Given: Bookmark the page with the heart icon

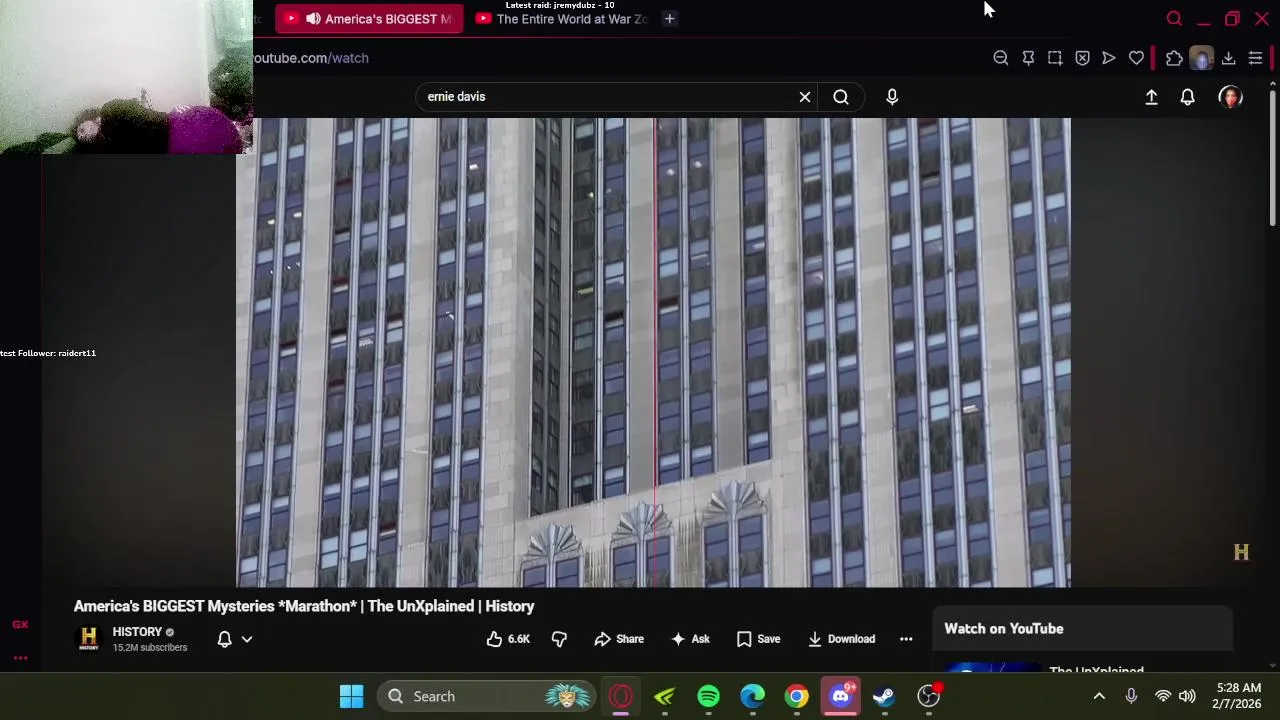Looking at the screenshot, I should pos(1136,58).
